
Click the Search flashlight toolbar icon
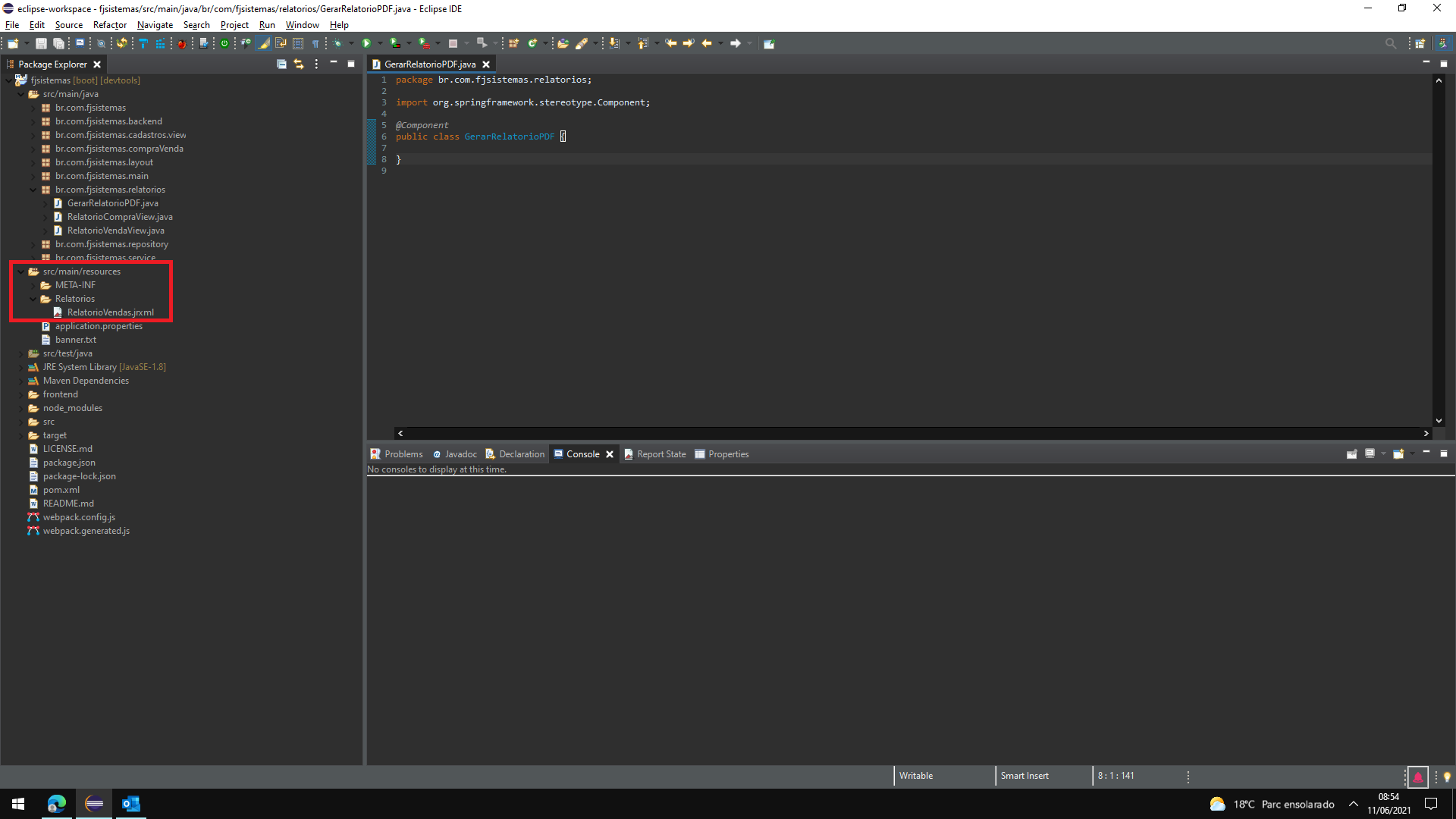coord(582,44)
